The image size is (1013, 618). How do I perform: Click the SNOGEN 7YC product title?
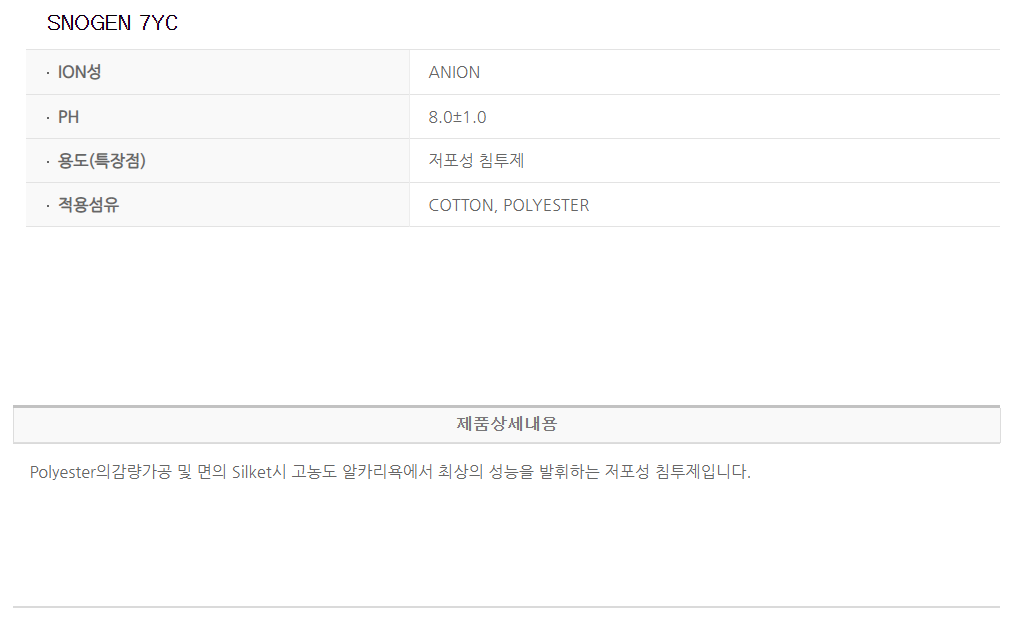click(x=112, y=23)
